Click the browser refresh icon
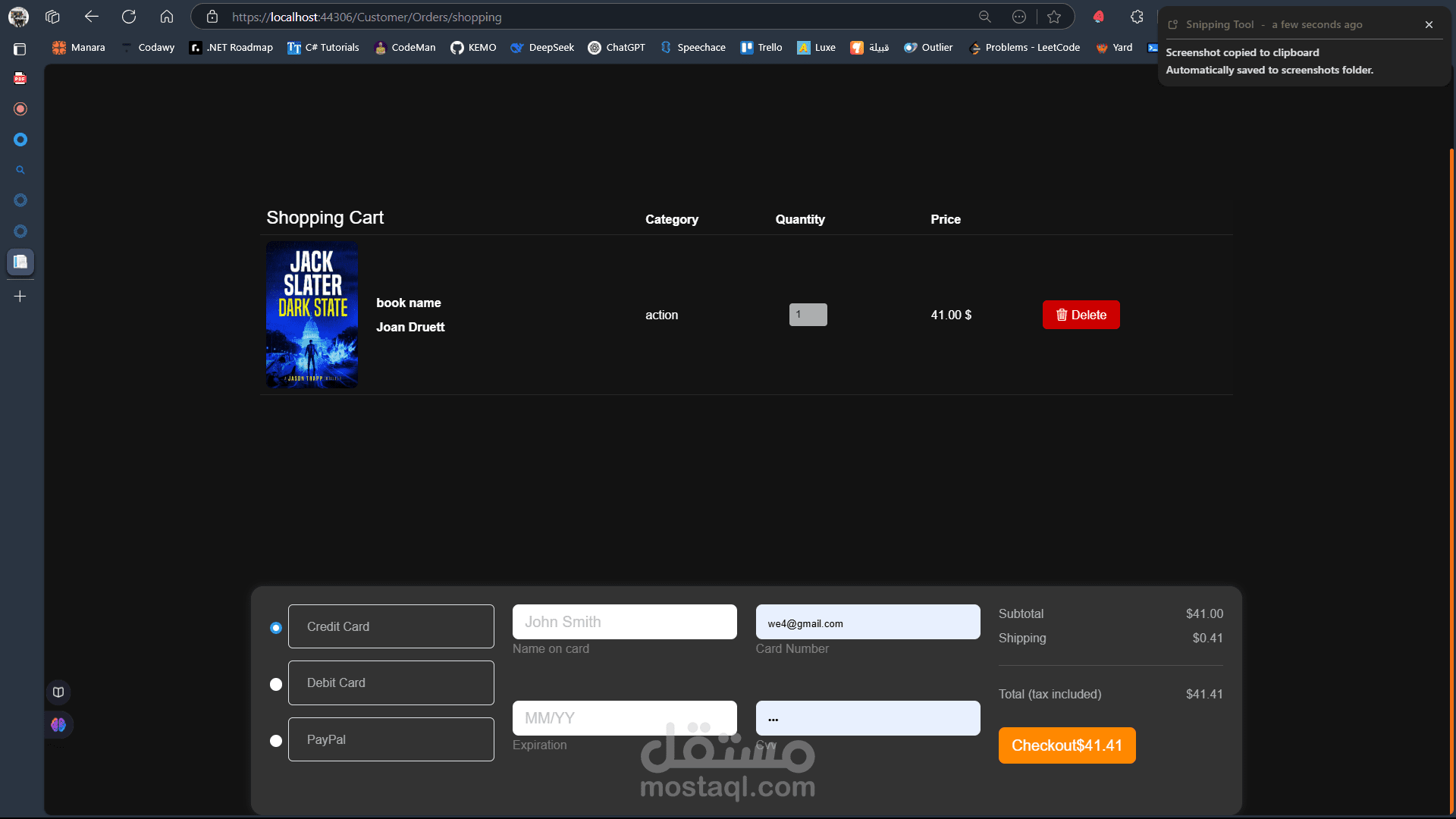Screen dimensions: 1456x819 point(129,17)
